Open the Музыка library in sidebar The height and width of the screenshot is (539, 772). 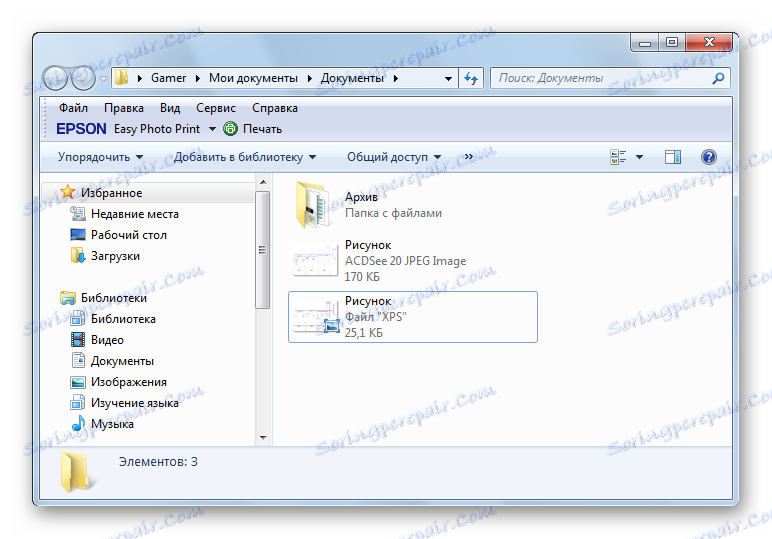click(112, 424)
